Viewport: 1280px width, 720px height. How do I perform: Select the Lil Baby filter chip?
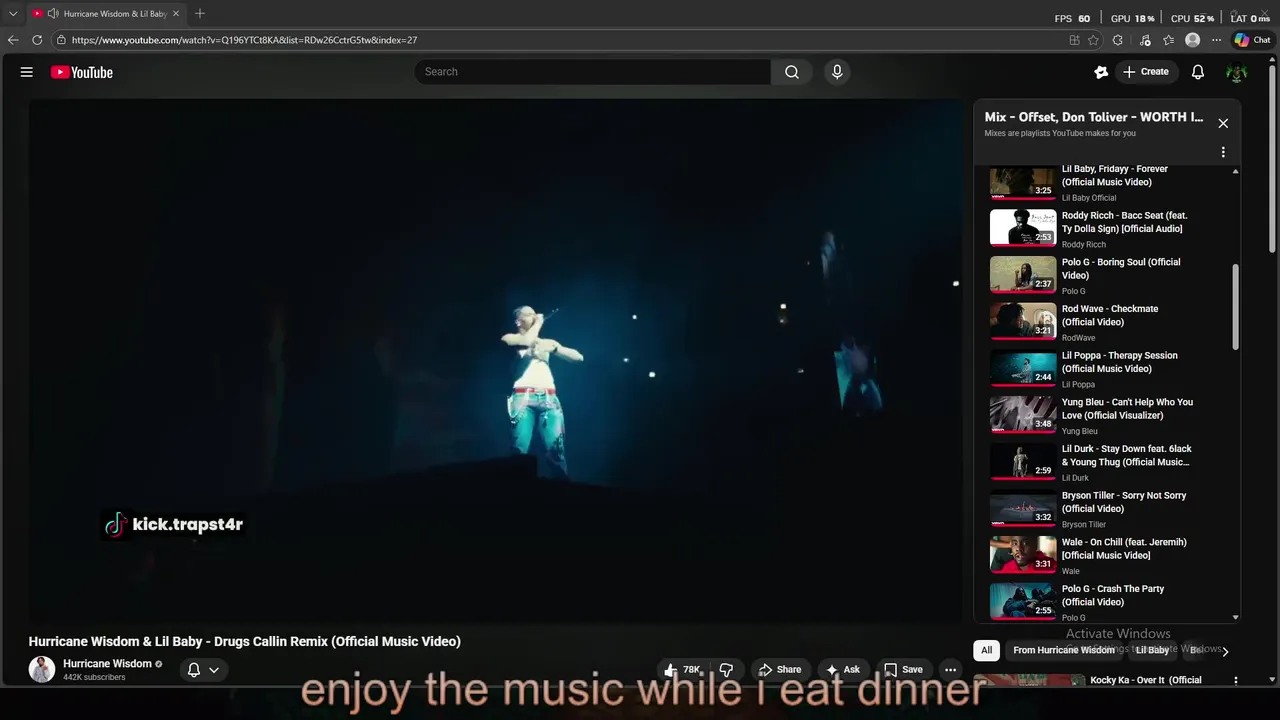tap(1152, 650)
